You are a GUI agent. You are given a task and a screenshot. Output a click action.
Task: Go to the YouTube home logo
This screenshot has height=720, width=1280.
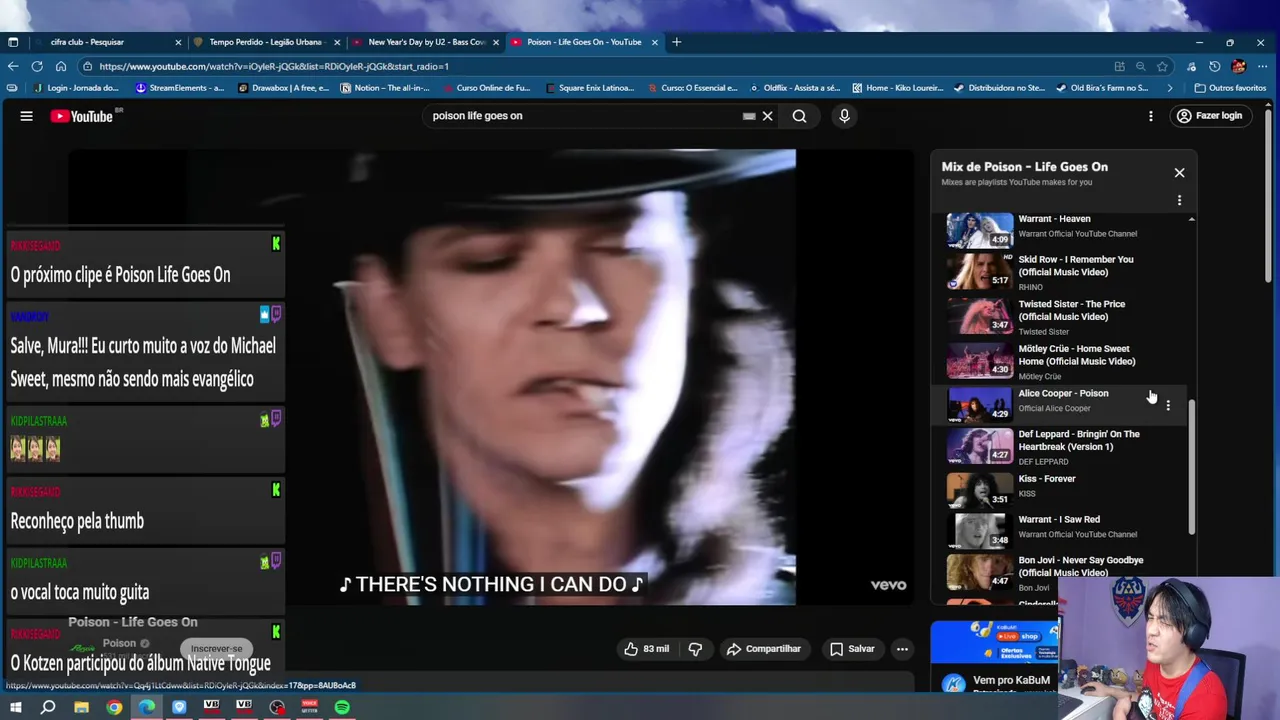point(84,116)
